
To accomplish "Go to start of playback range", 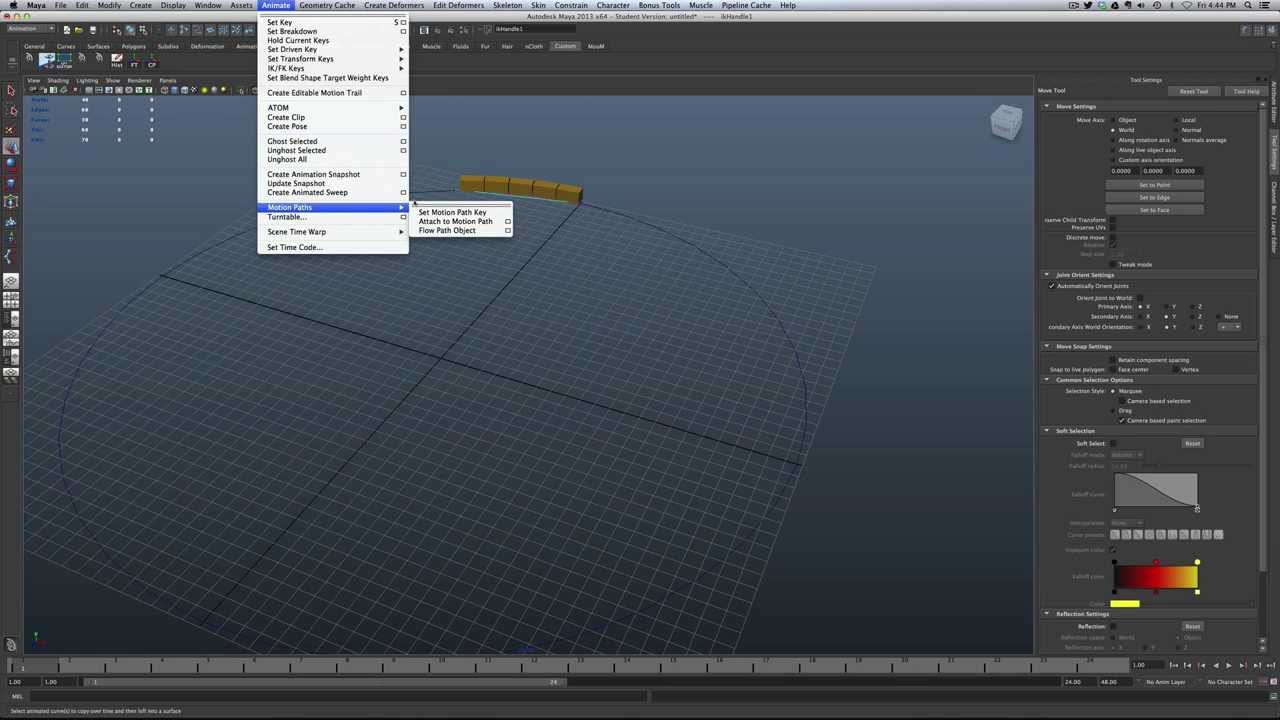I will [x=1174, y=665].
